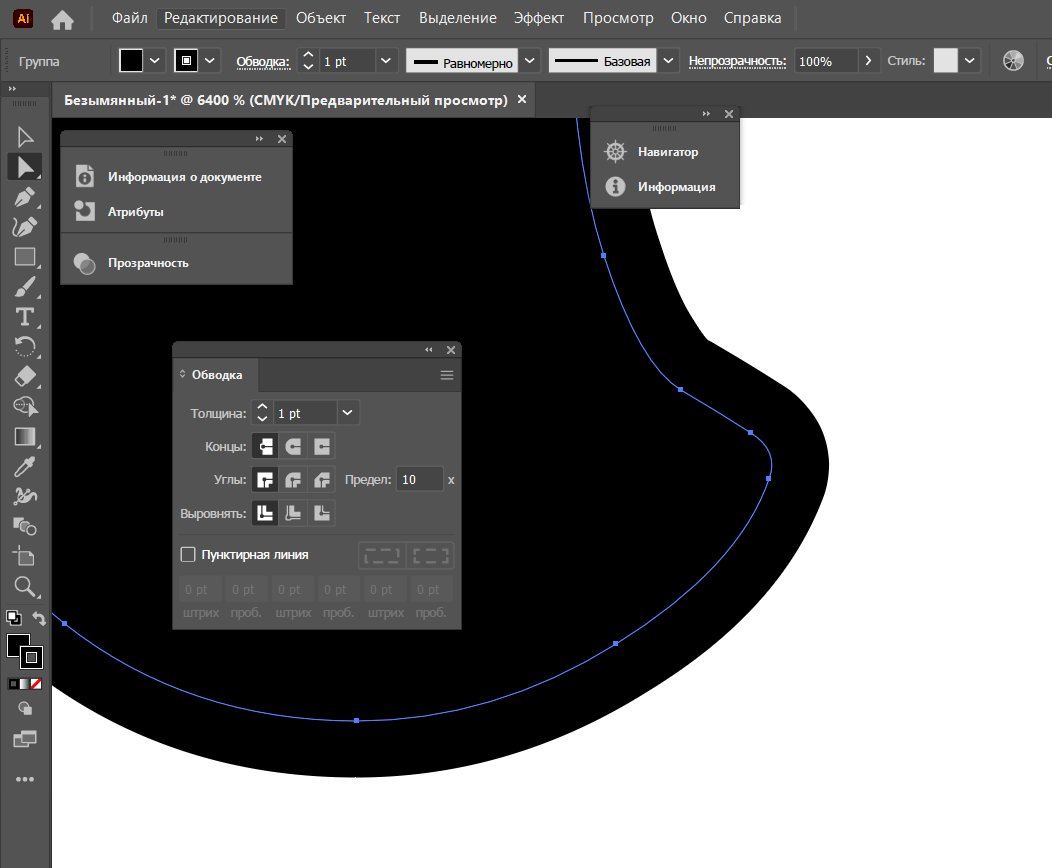
Task: Open the Информация о документе panel
Action: pos(184,177)
